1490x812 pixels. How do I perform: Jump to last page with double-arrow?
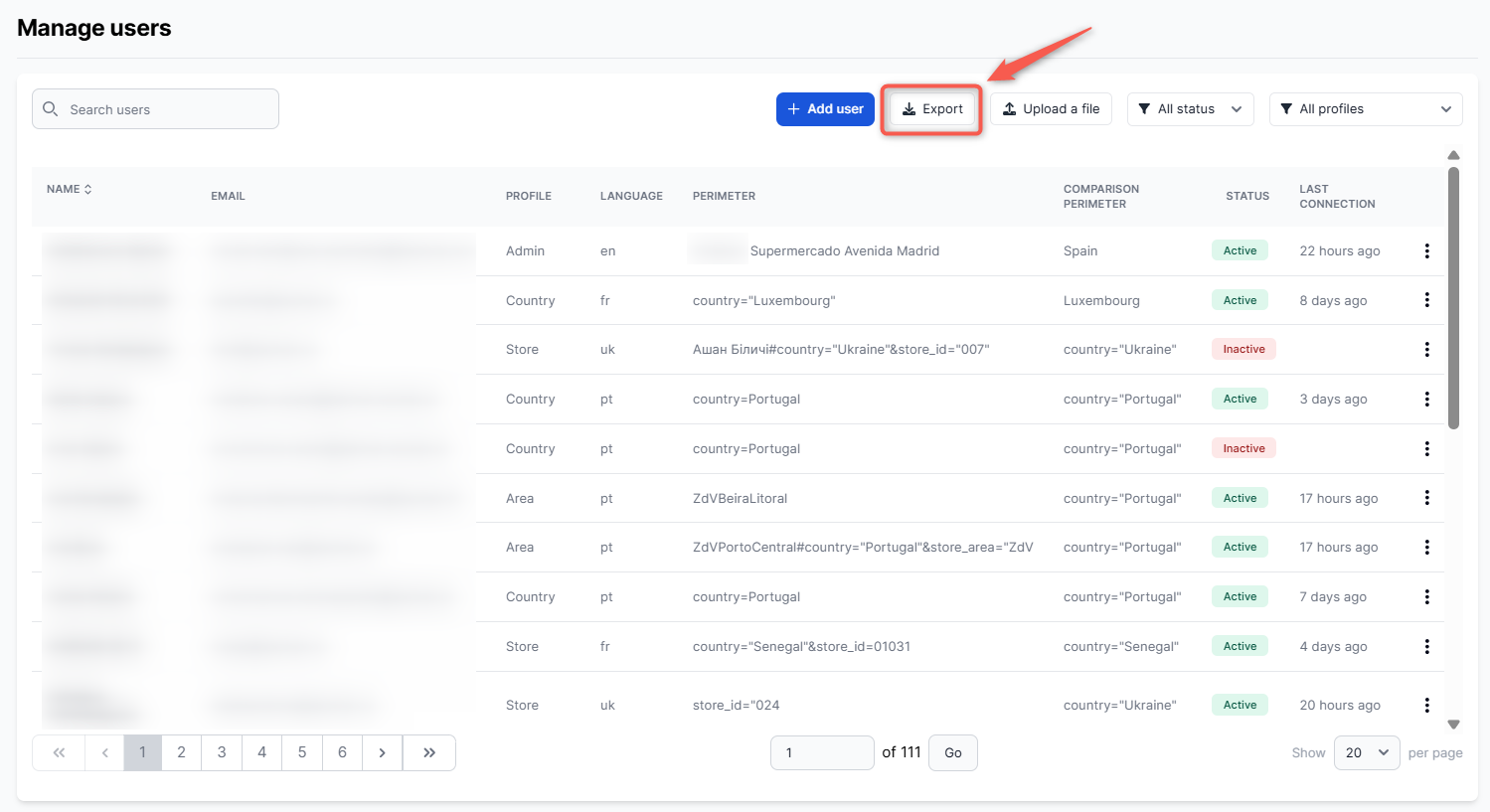pos(429,753)
